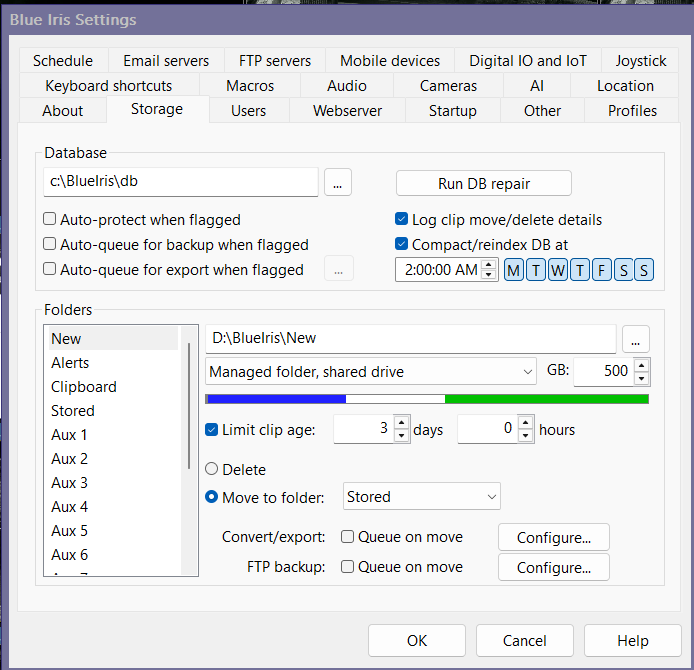Toggle the Friday day button for DB compact
The image size is (694, 670).
pyautogui.click(x=601, y=270)
